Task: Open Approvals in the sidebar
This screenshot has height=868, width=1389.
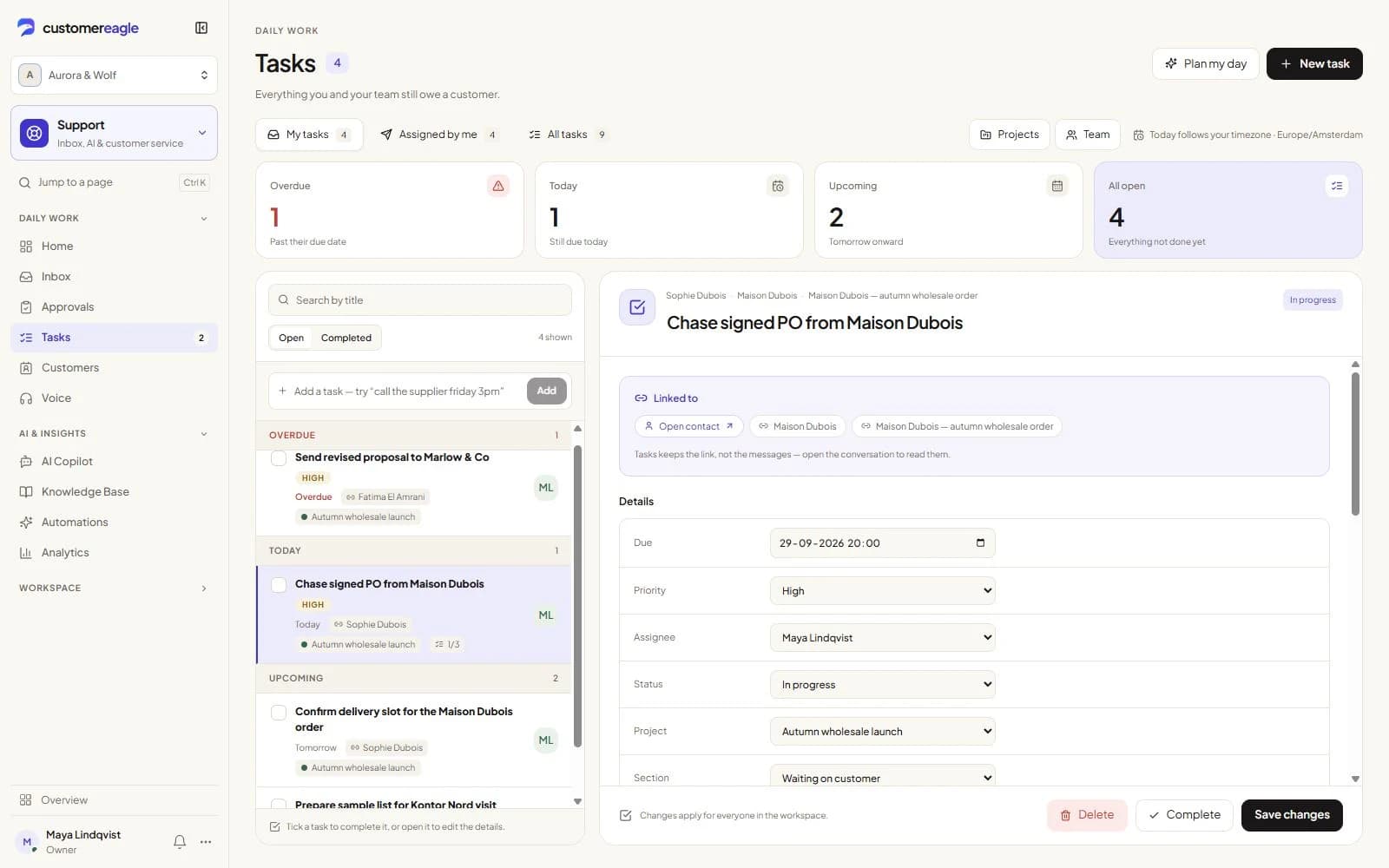Action: pos(114,307)
